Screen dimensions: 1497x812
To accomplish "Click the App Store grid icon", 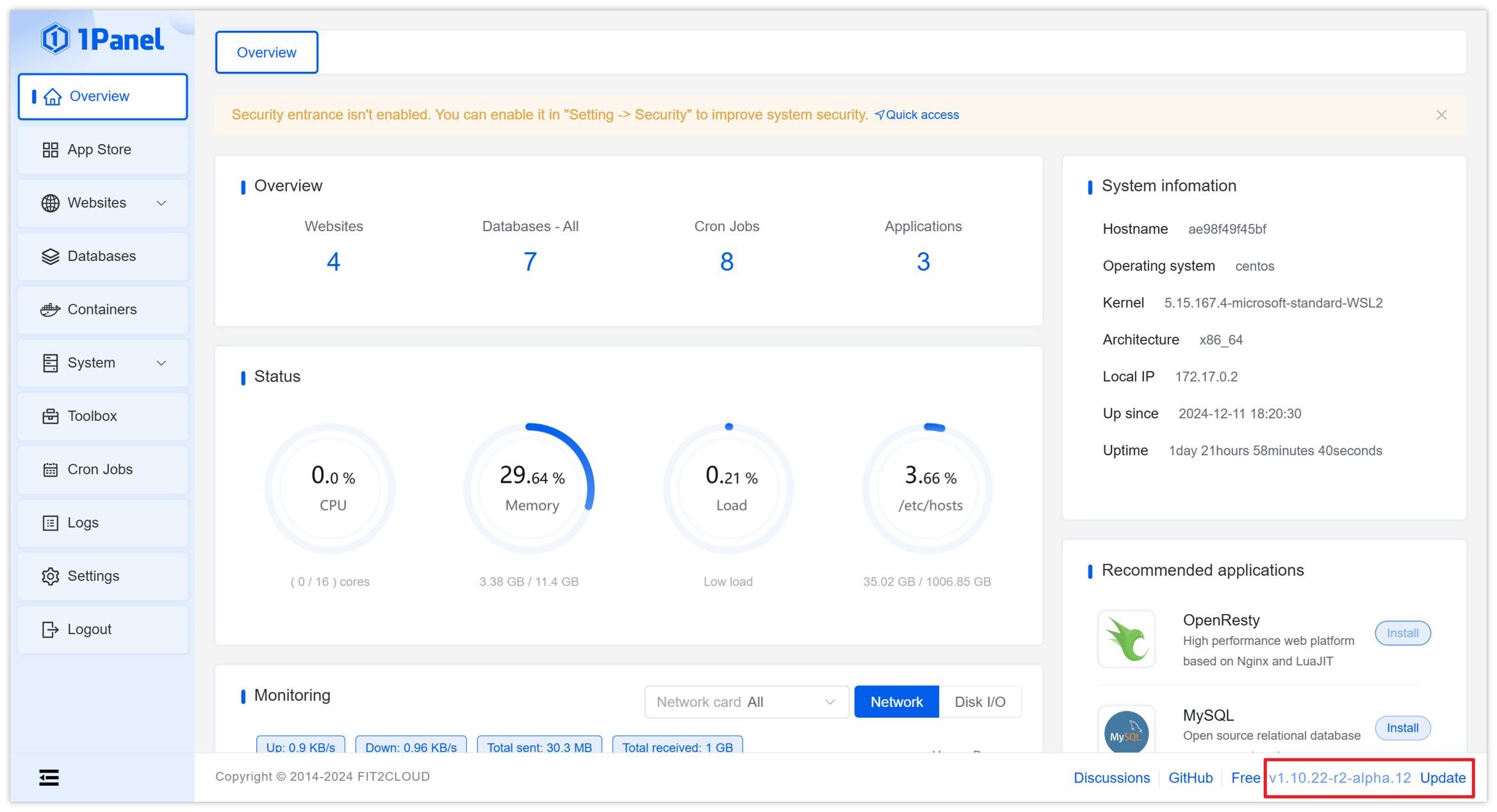I will 50,150.
